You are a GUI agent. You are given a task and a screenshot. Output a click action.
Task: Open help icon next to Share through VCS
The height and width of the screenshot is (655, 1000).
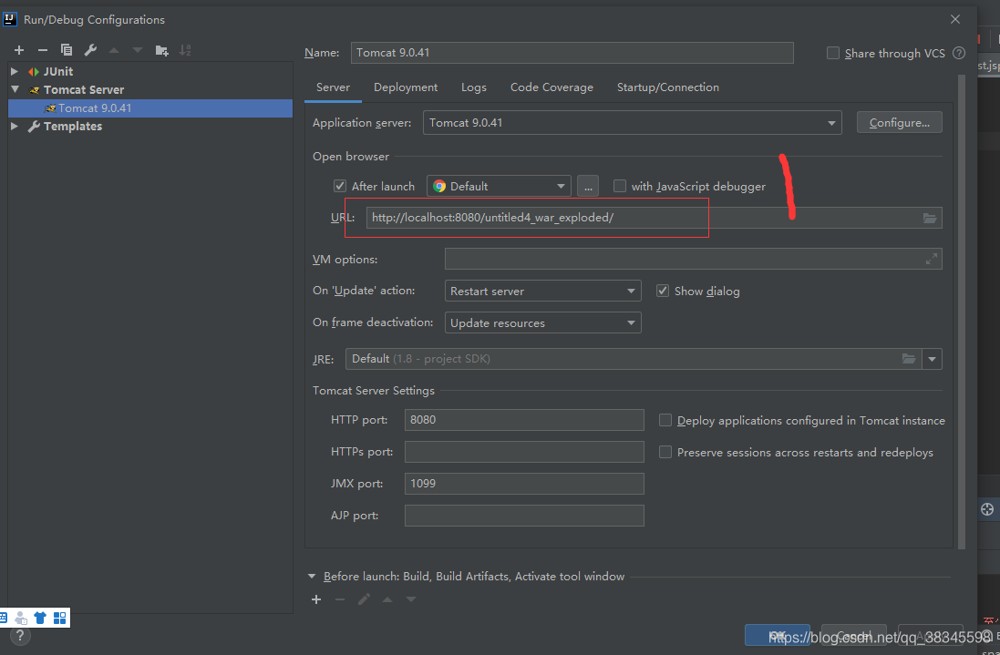point(959,53)
